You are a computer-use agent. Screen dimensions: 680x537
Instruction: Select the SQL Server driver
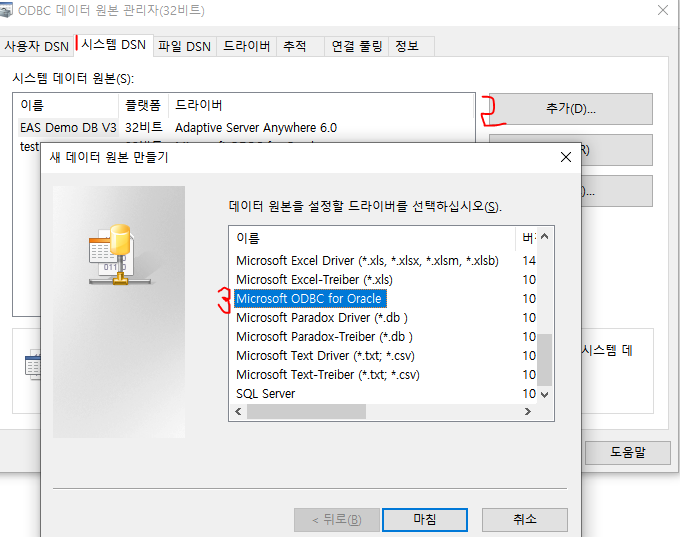click(x=265, y=394)
